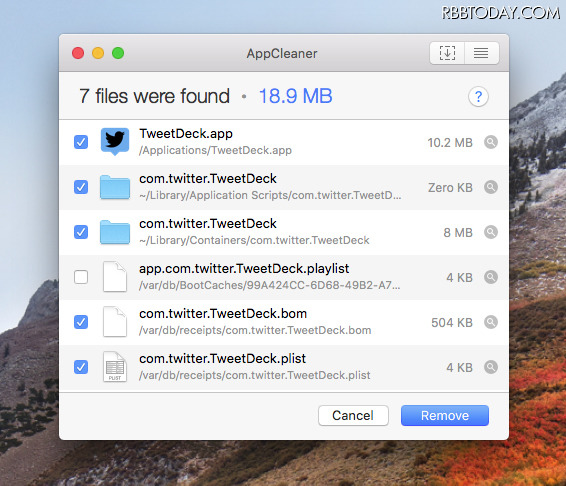Click magnifier icon for Zero KB Application Scripts folder
The width and height of the screenshot is (566, 486).
tap(491, 187)
